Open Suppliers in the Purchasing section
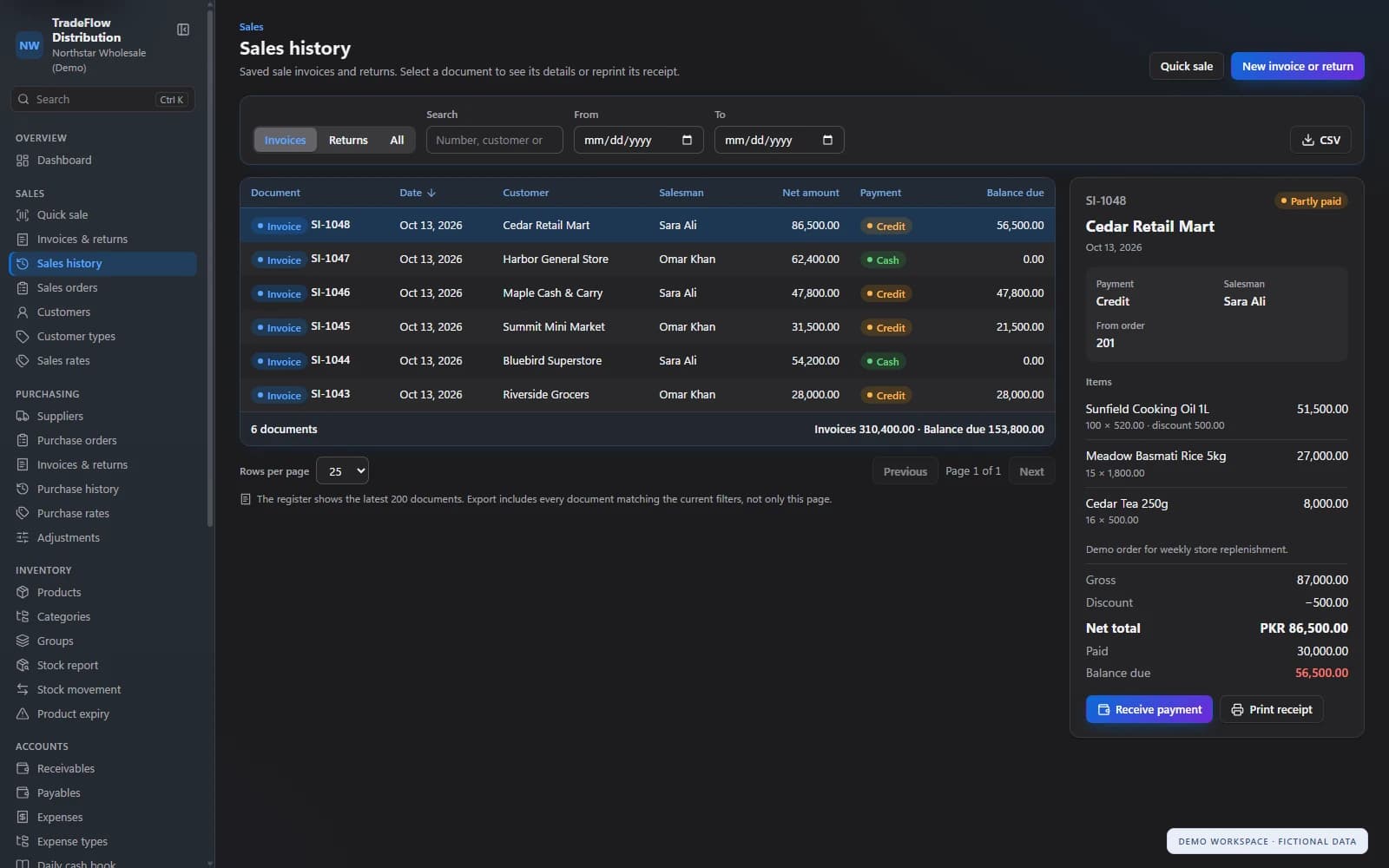 point(102,417)
